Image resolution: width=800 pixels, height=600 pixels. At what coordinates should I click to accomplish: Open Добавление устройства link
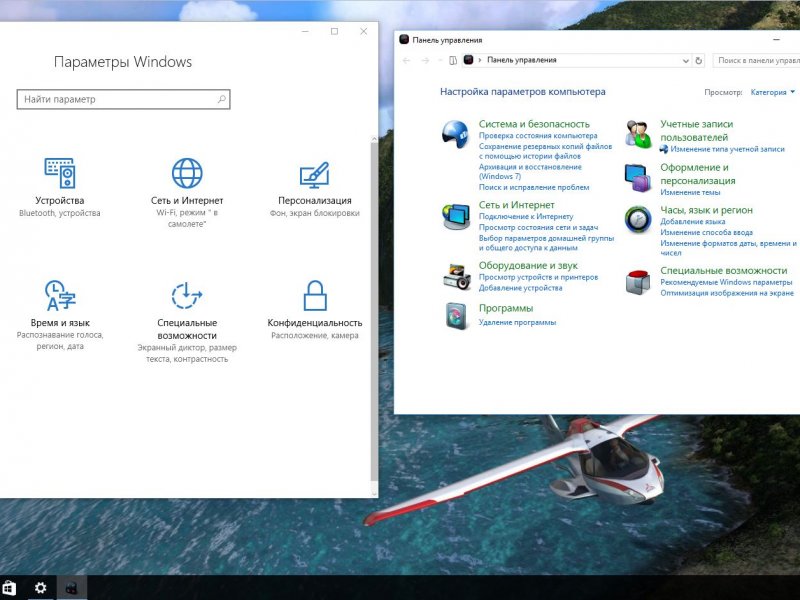[520, 288]
